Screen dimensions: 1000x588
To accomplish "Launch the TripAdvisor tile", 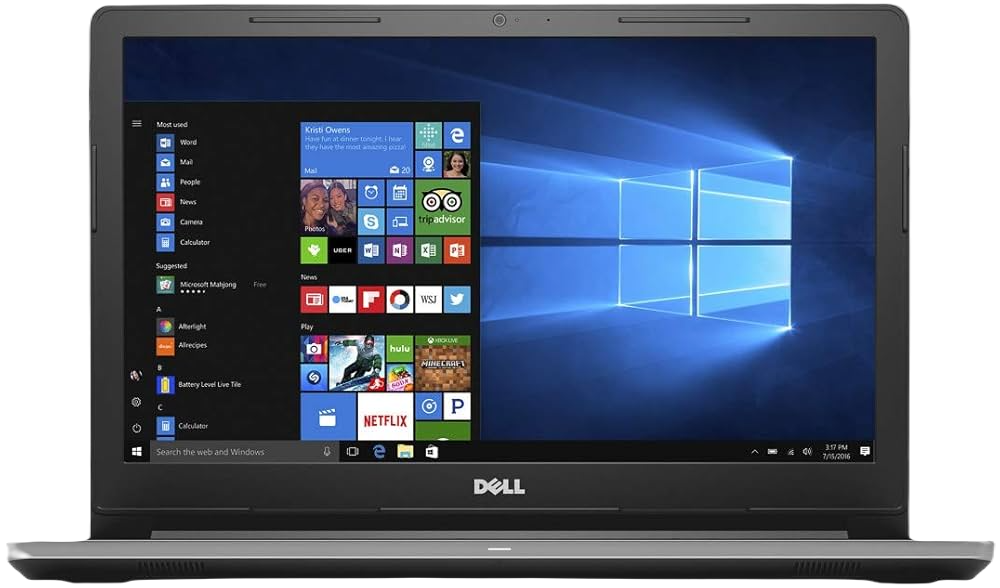I will click(x=443, y=206).
